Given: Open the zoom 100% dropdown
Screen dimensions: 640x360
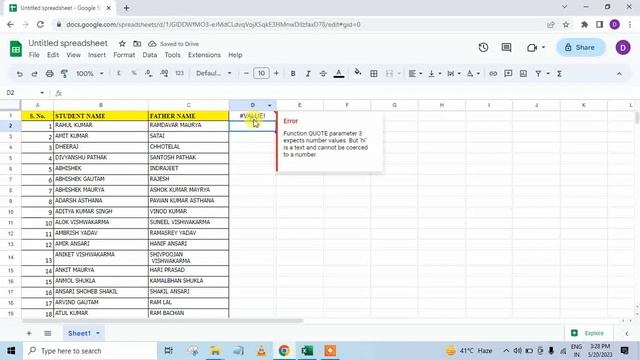Looking at the screenshot, I should tap(89, 73).
